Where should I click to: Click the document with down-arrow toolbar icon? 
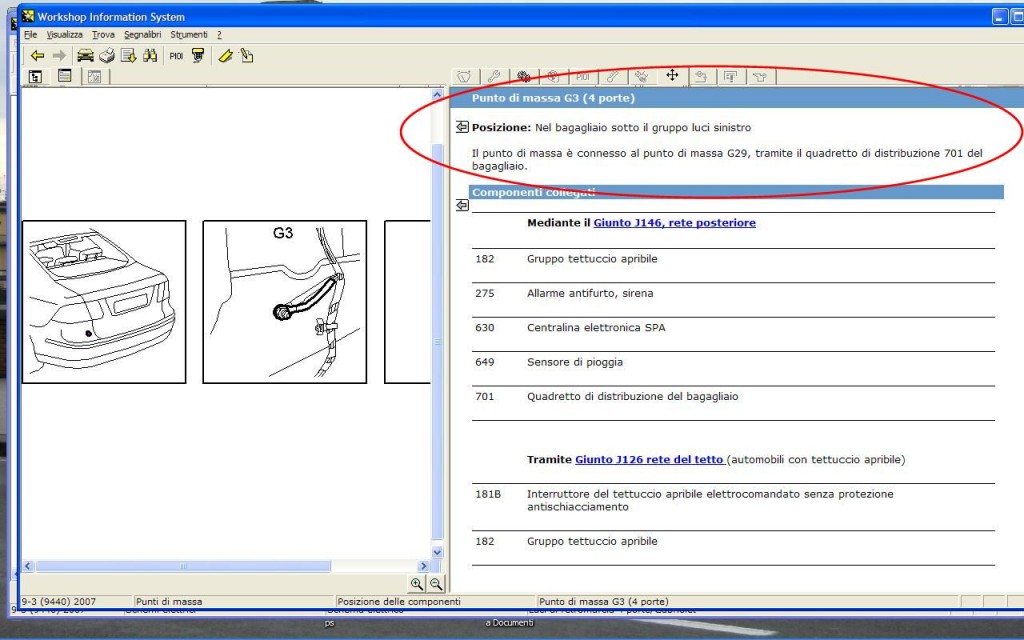tap(129, 56)
